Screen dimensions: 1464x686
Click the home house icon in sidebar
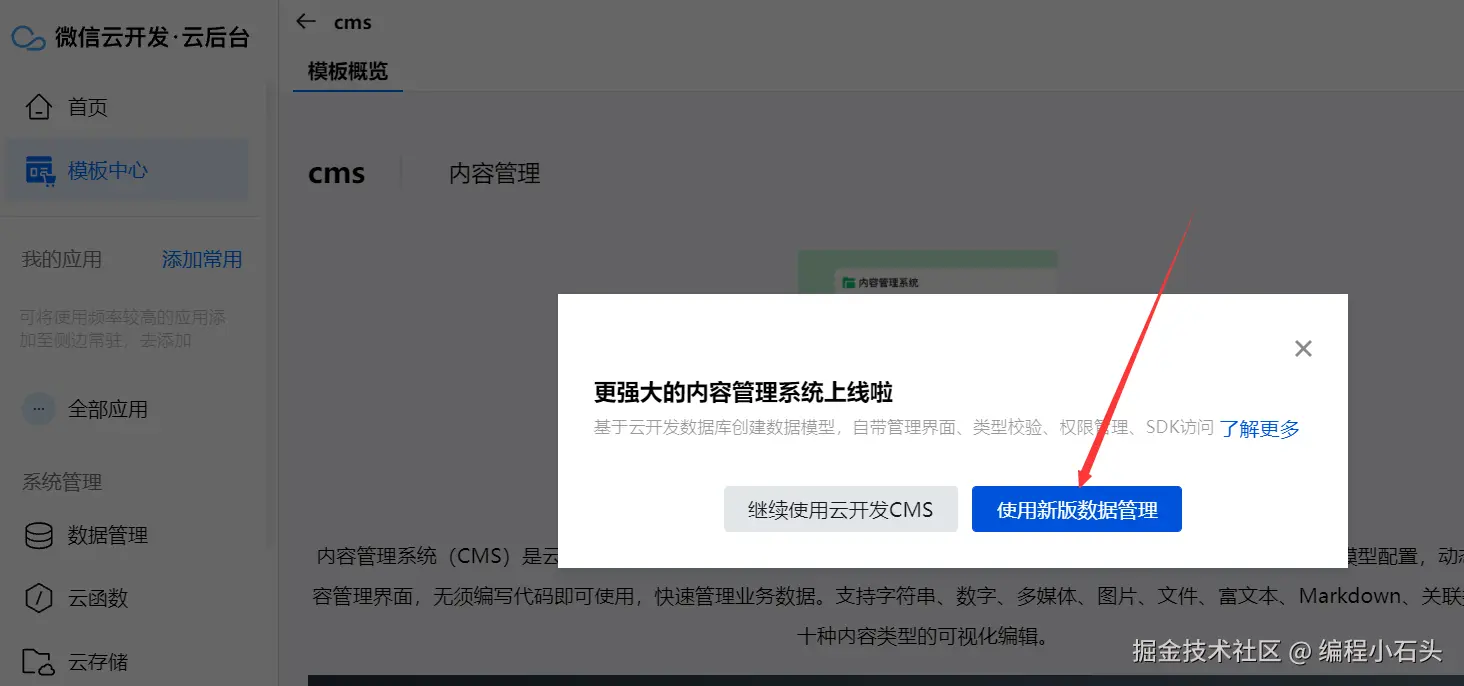tap(38, 107)
